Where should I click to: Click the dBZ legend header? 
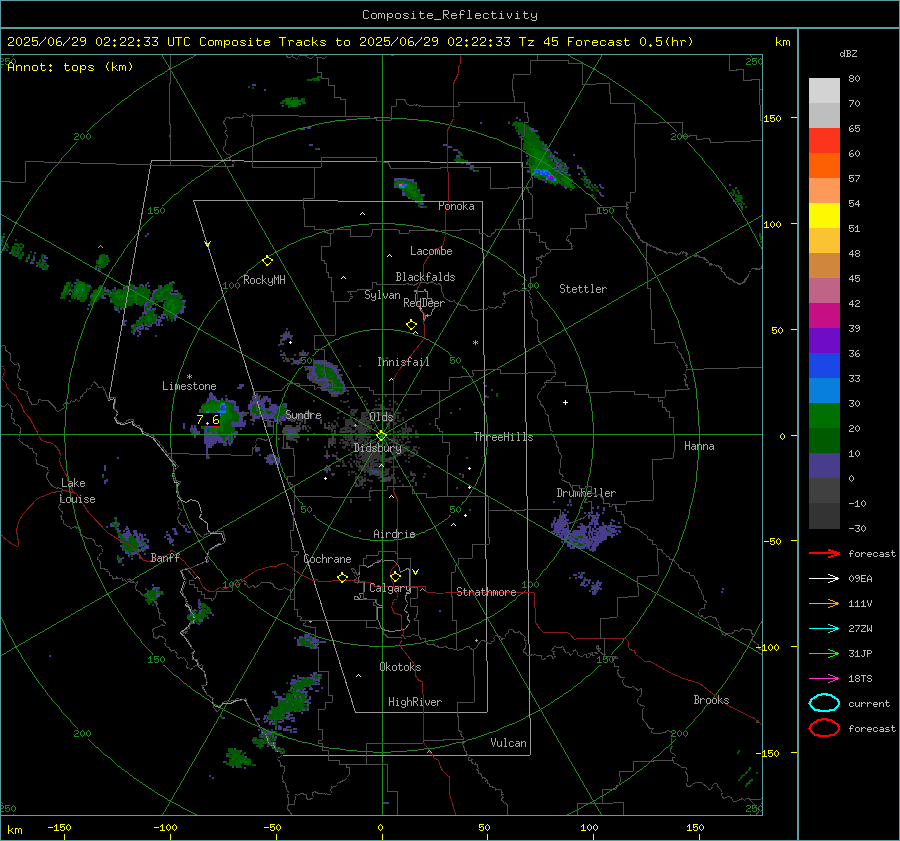coord(848,53)
